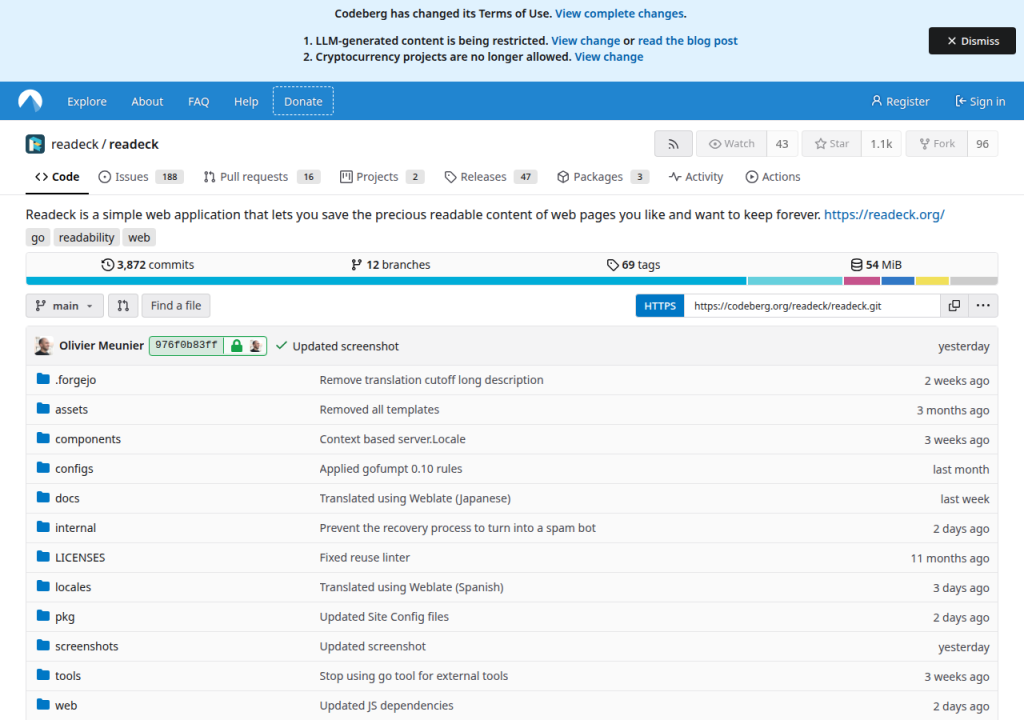Select the HTTPS clone option
The height and width of the screenshot is (720, 1024).
coord(660,305)
